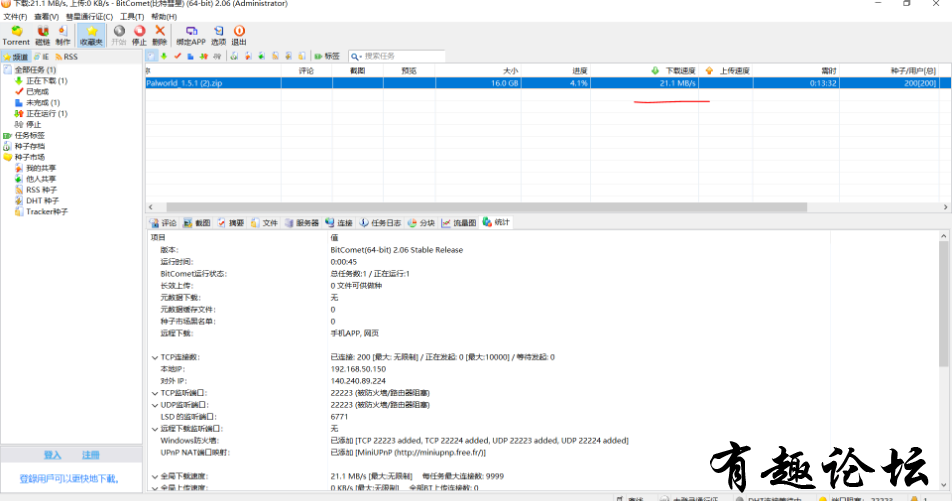Switch to the 任务日志 detail tab
Screen dimensions: 952x501
[x=380, y=223]
